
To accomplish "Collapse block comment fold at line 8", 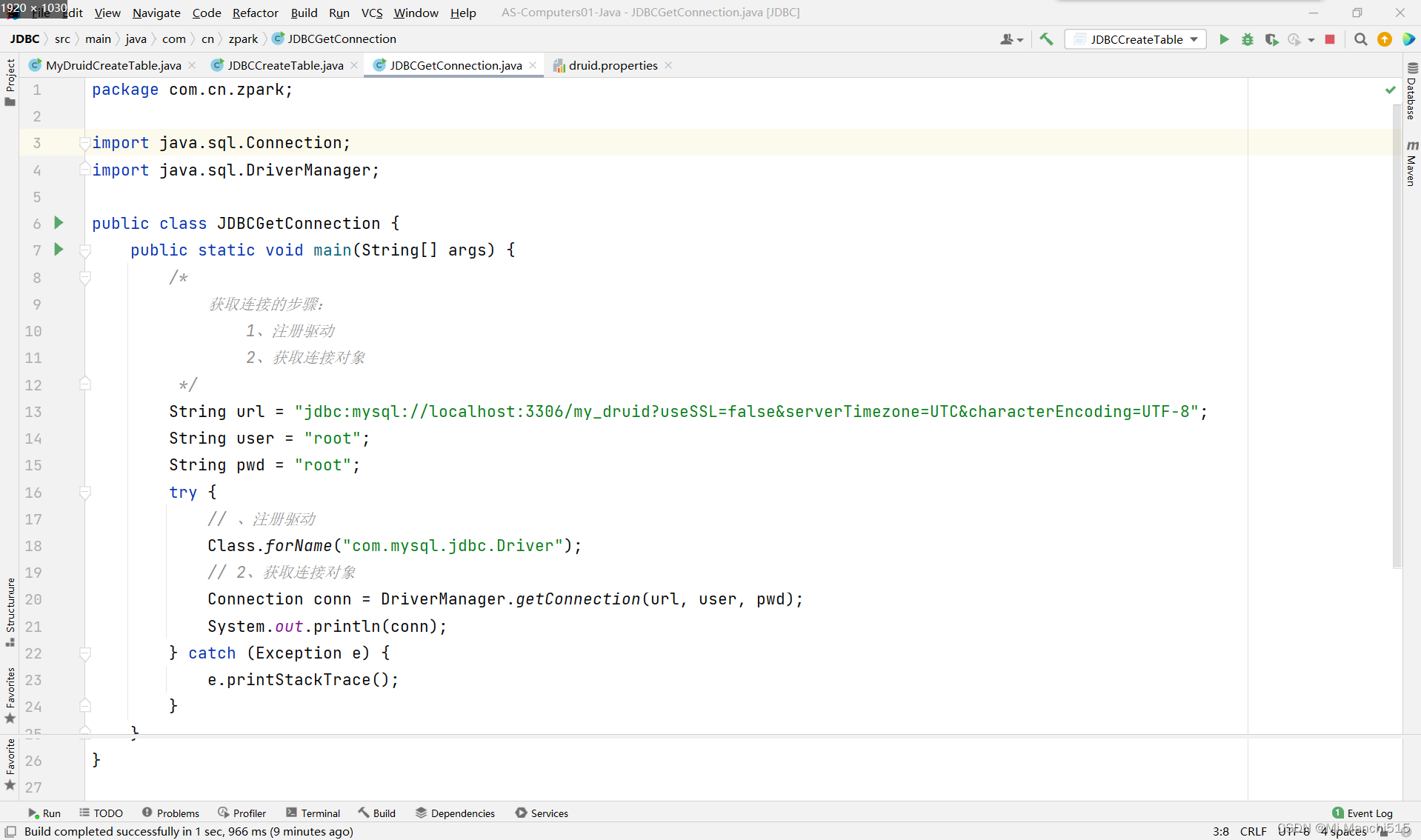I will point(85,278).
